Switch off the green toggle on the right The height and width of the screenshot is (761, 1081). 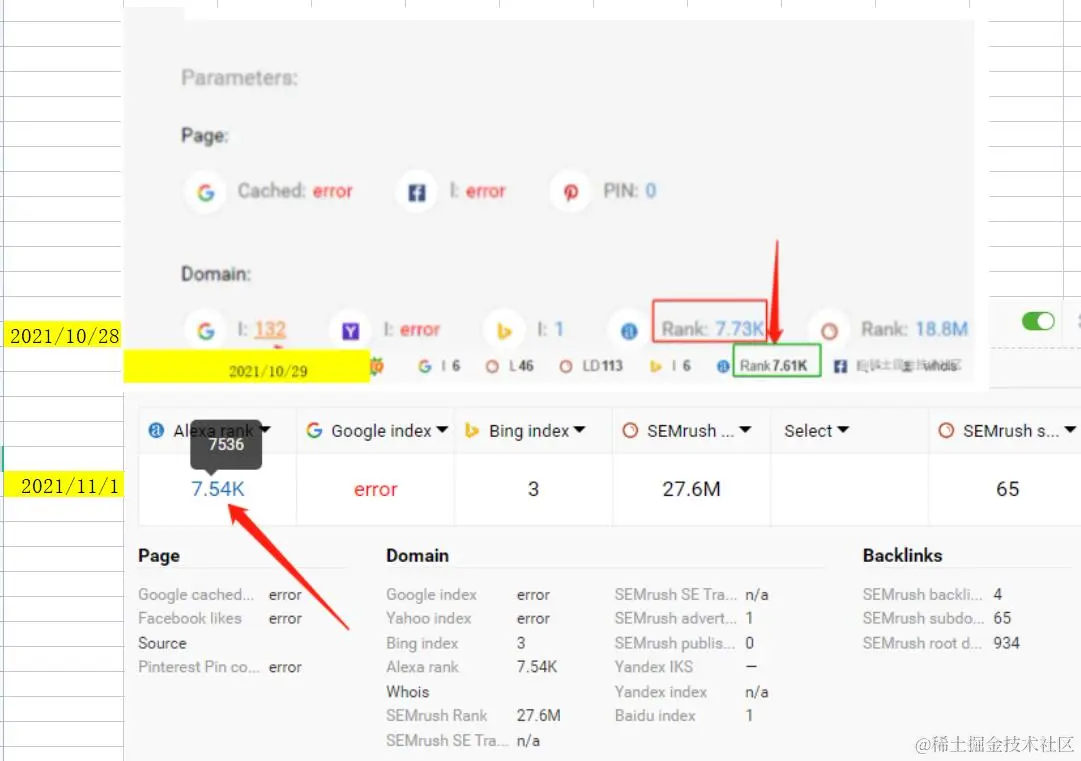click(x=1038, y=321)
